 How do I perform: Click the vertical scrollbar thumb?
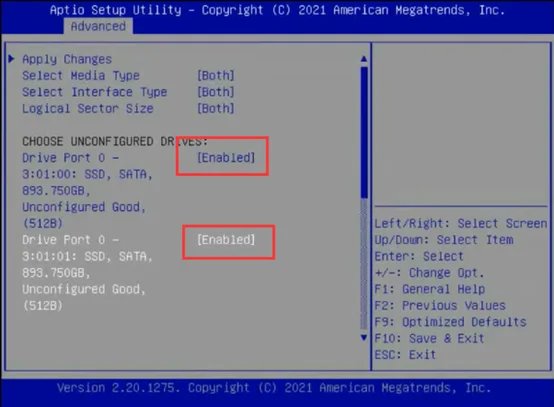(x=364, y=132)
